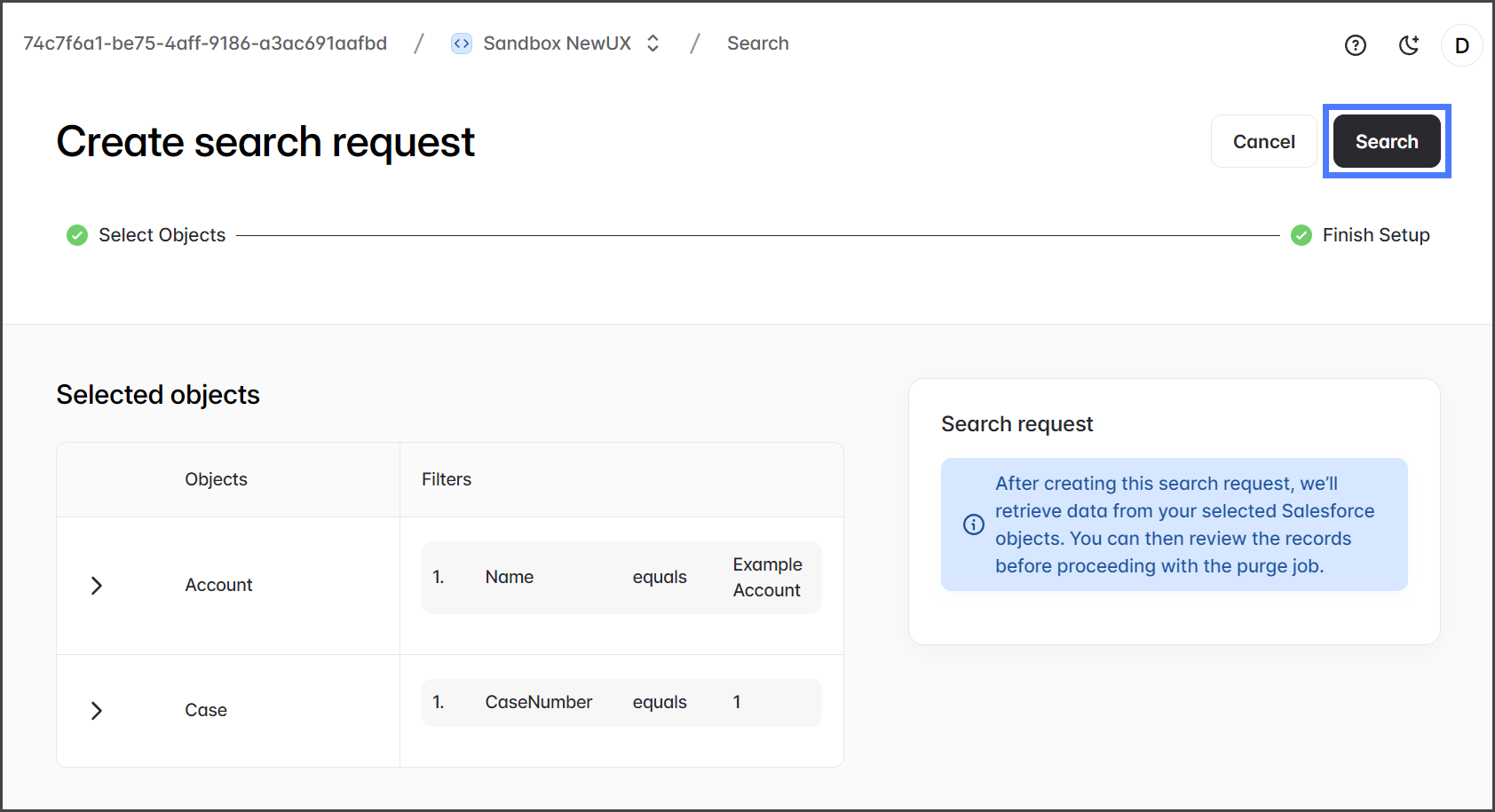1495x812 pixels.
Task: Select the CaseNumber equals 1 filter
Action: pos(621,703)
